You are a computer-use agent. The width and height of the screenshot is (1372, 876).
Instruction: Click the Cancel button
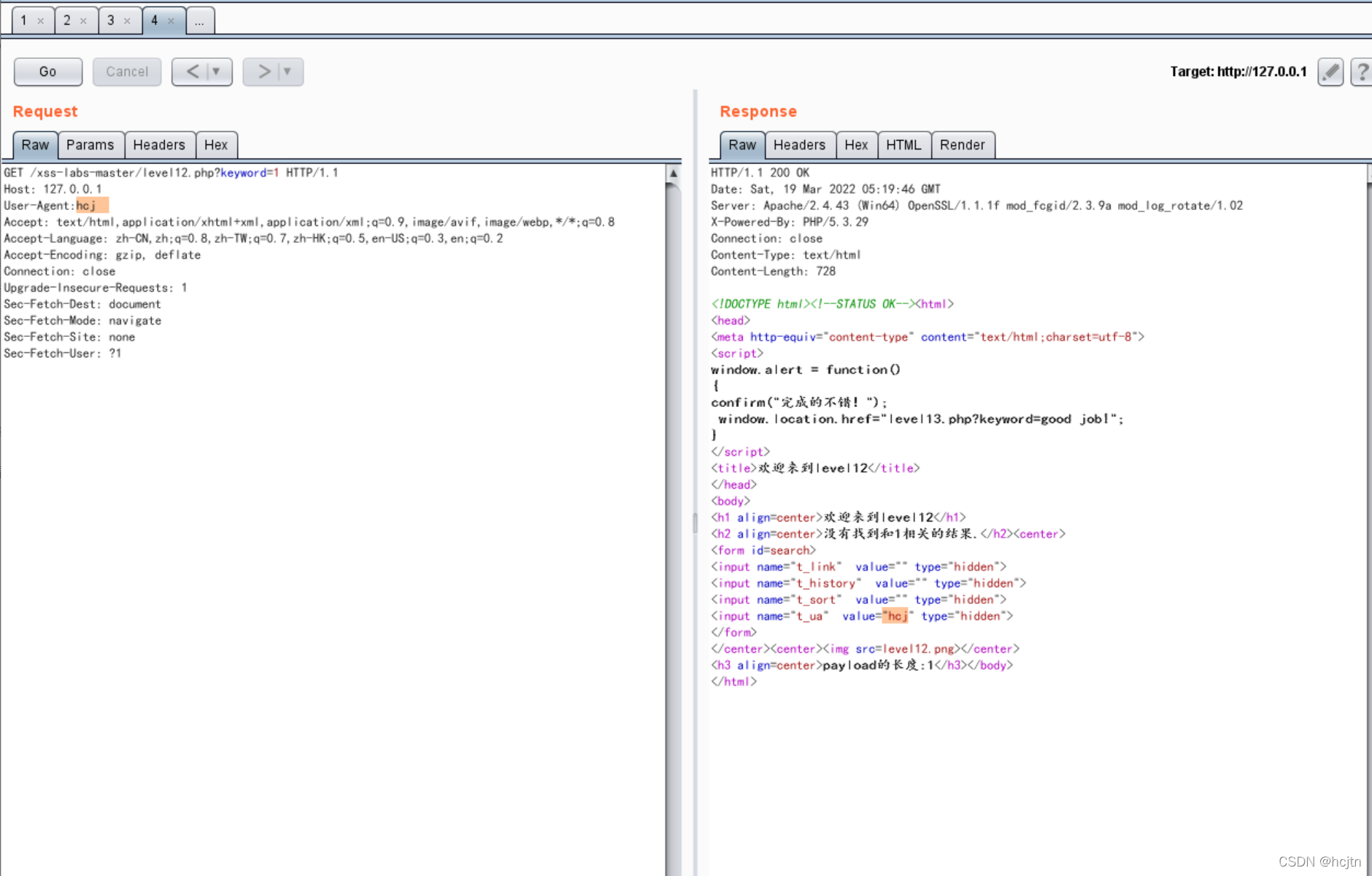coord(127,71)
